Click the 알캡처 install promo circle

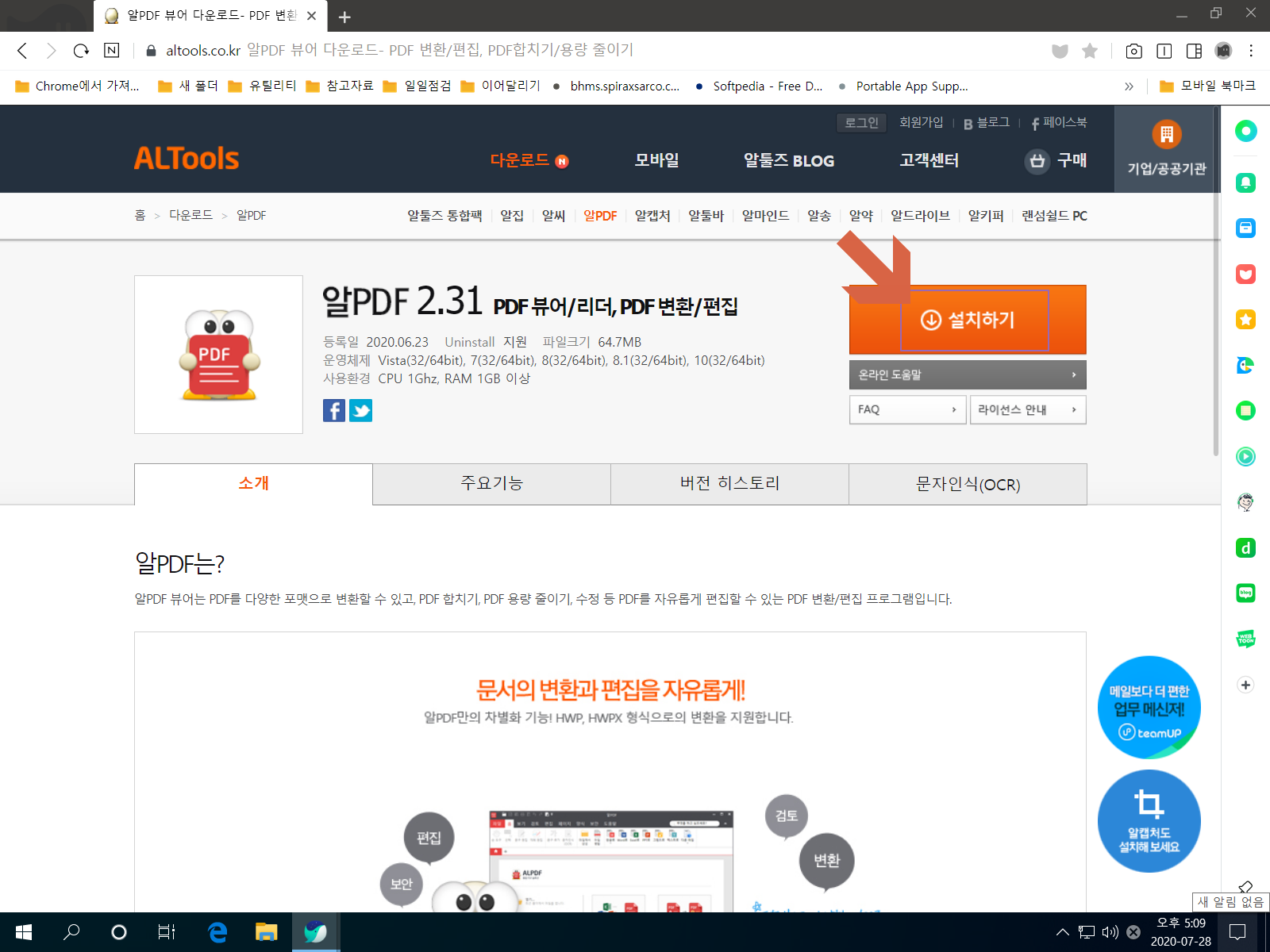(1149, 821)
